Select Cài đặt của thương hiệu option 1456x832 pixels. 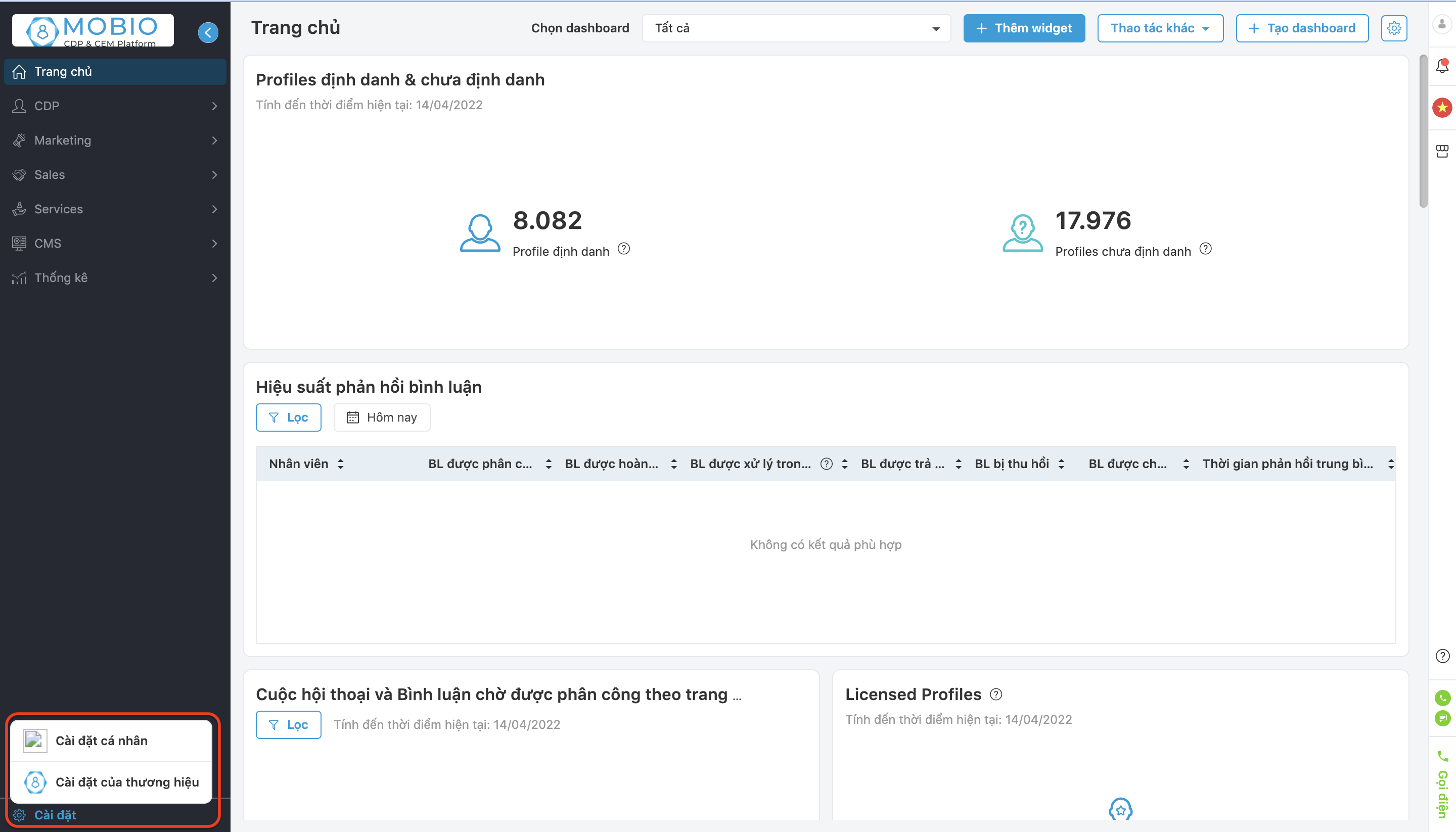(x=127, y=782)
